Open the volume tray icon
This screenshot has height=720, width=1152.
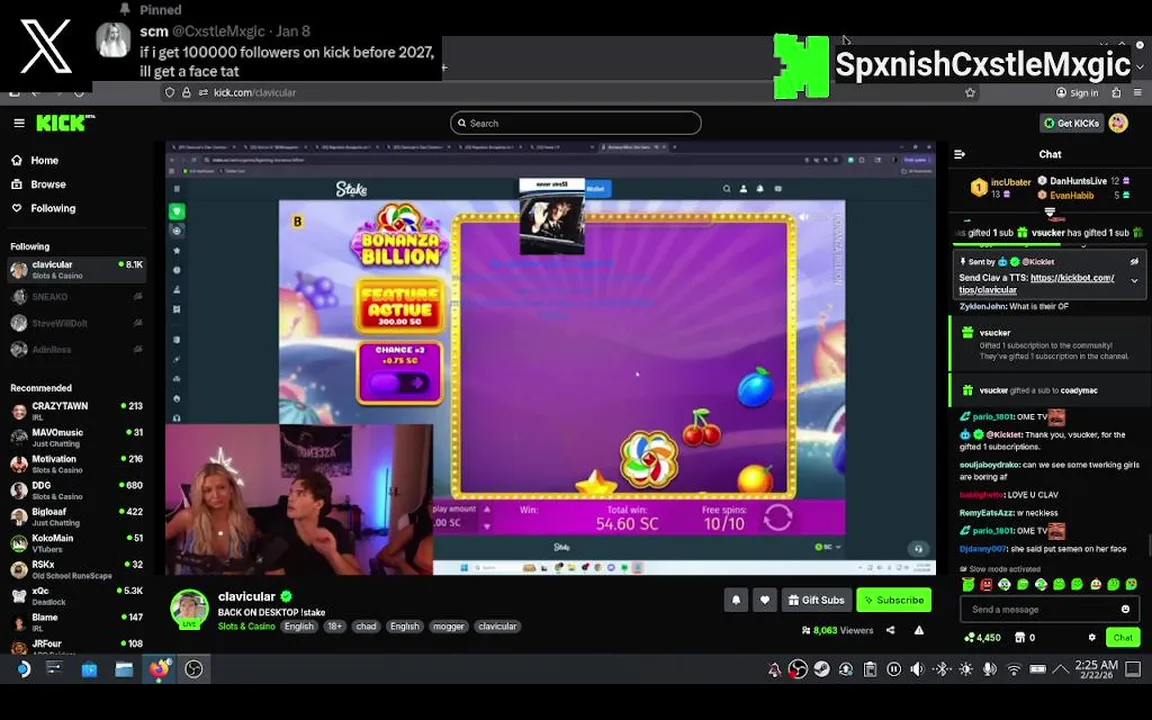coord(917,669)
